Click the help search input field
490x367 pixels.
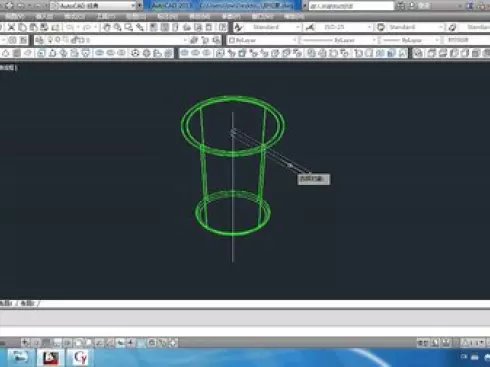pos(351,6)
